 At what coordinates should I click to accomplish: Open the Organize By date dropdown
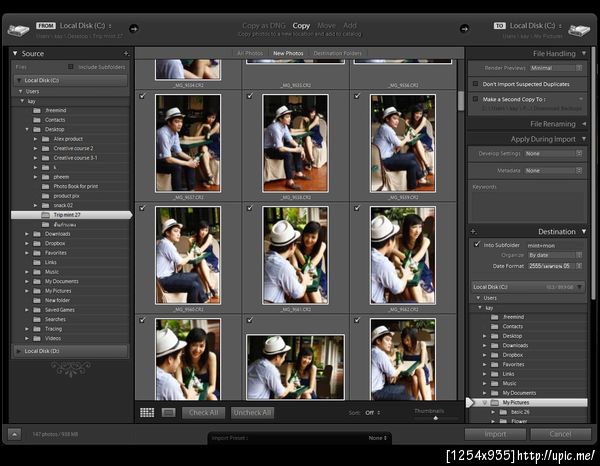click(551, 255)
